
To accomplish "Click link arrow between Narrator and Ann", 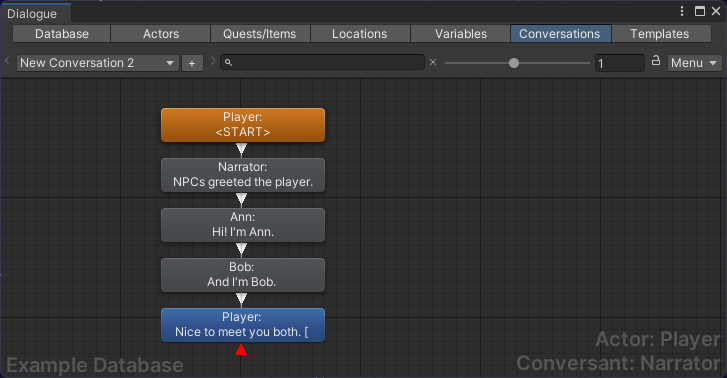I will (241, 199).
